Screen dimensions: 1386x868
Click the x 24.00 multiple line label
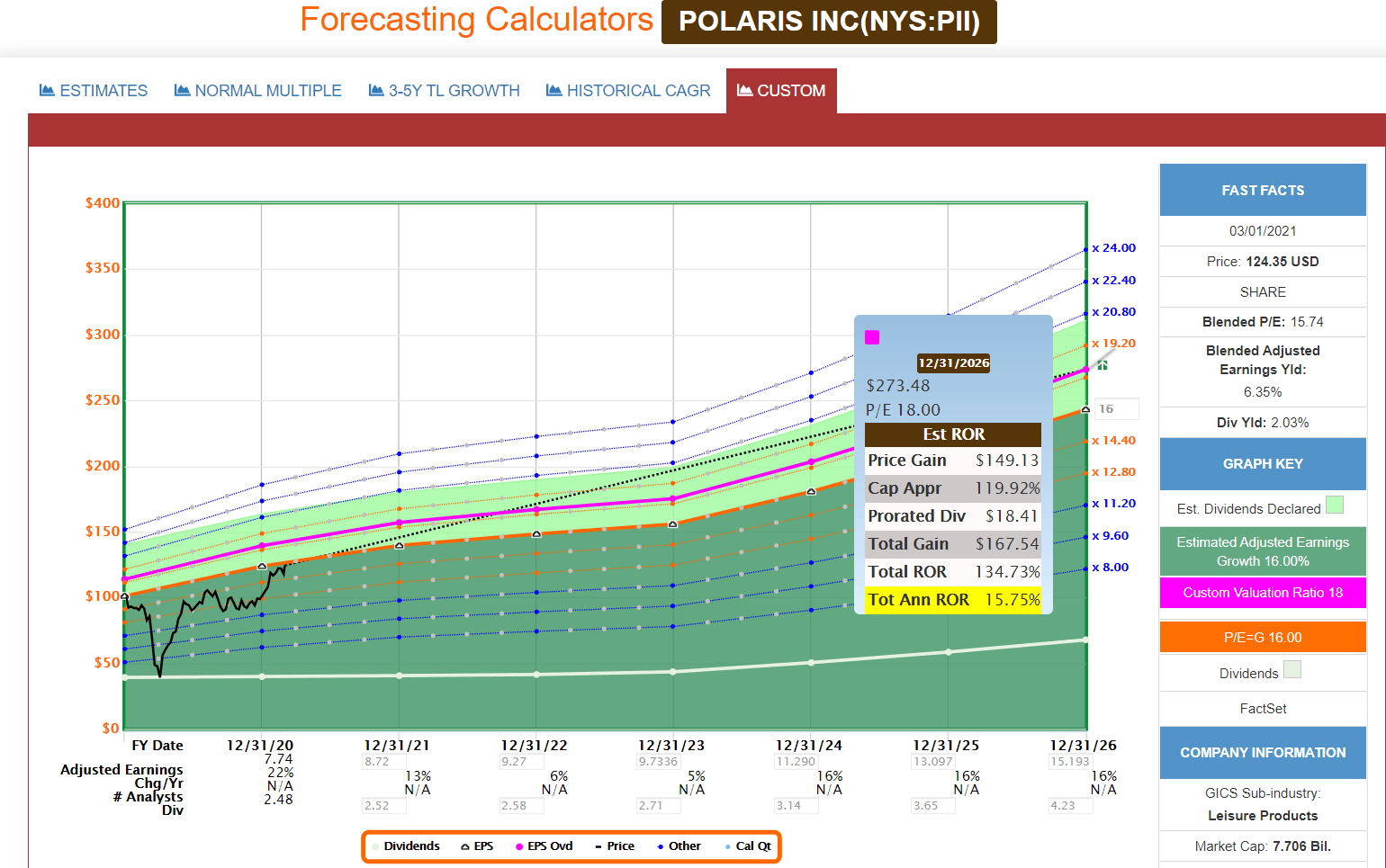pyautogui.click(x=1114, y=248)
